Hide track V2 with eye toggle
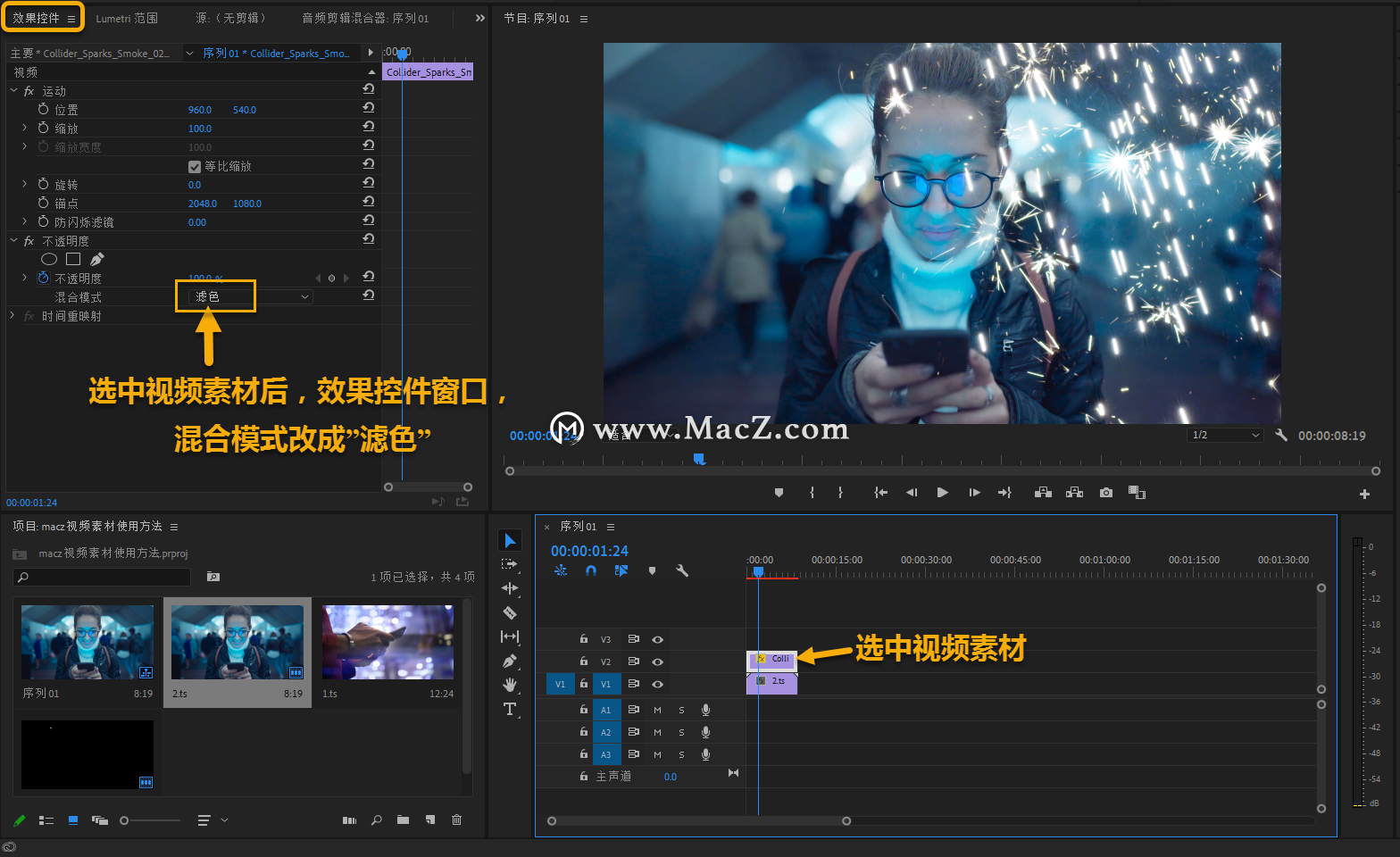 pos(657,661)
